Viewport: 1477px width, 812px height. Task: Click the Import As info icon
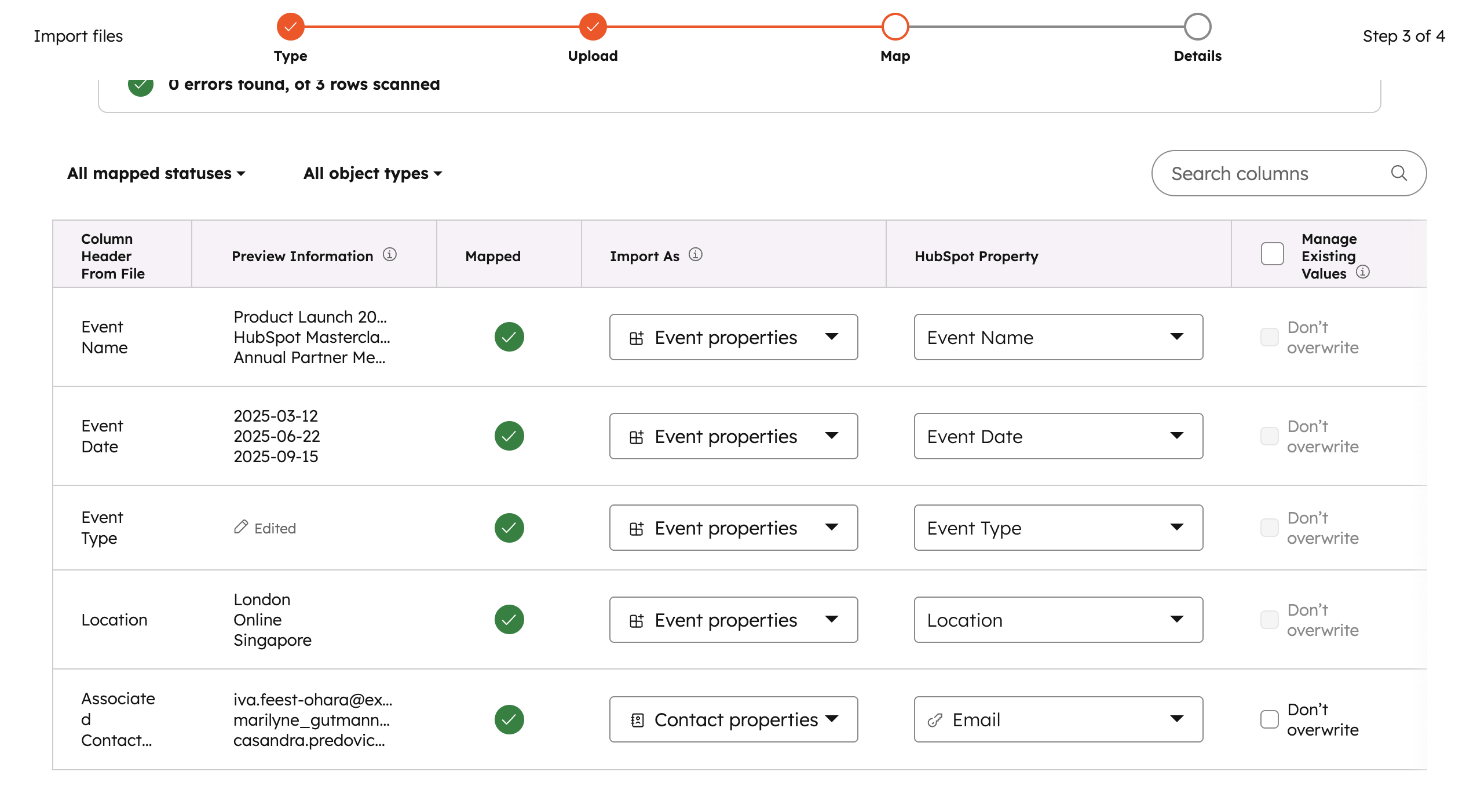click(x=695, y=255)
